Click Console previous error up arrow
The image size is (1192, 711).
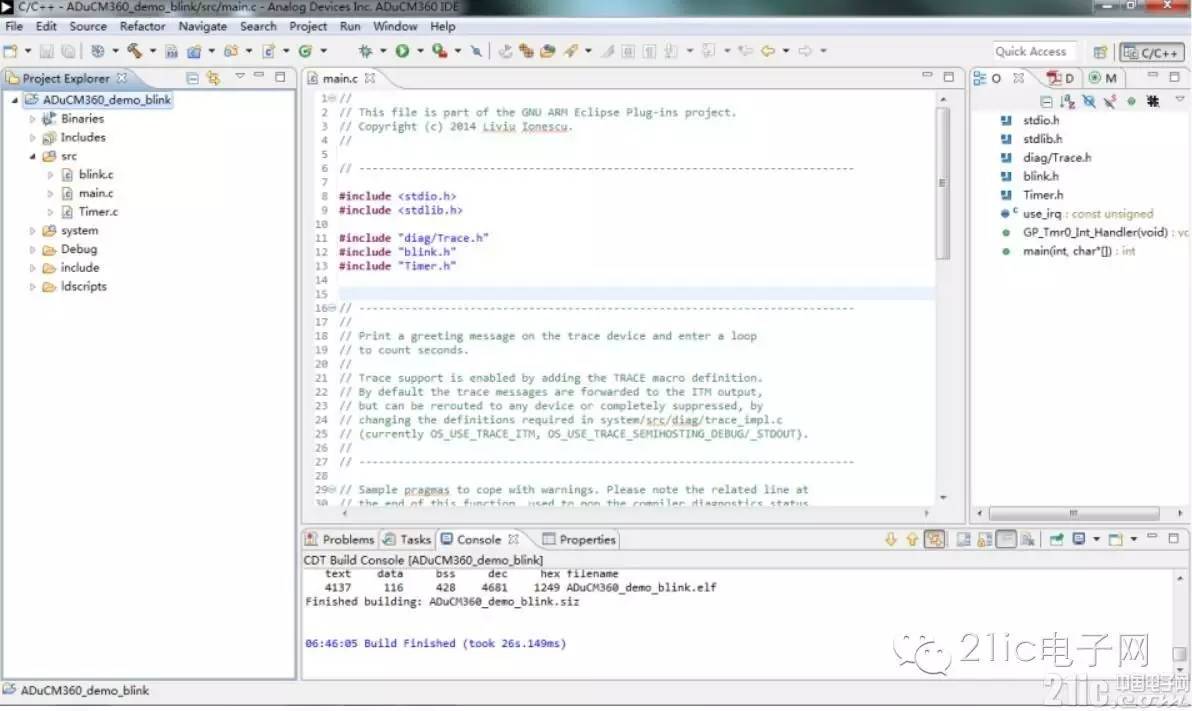coord(912,539)
